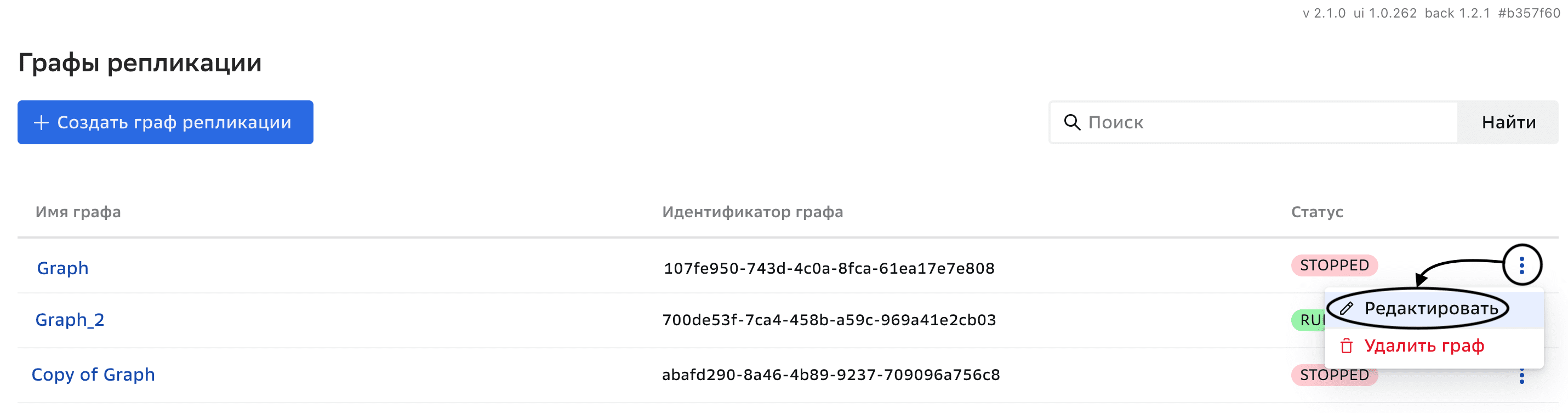This screenshot has height=413, width=1568.
Task: Click the Статус column header
Action: tap(1316, 212)
